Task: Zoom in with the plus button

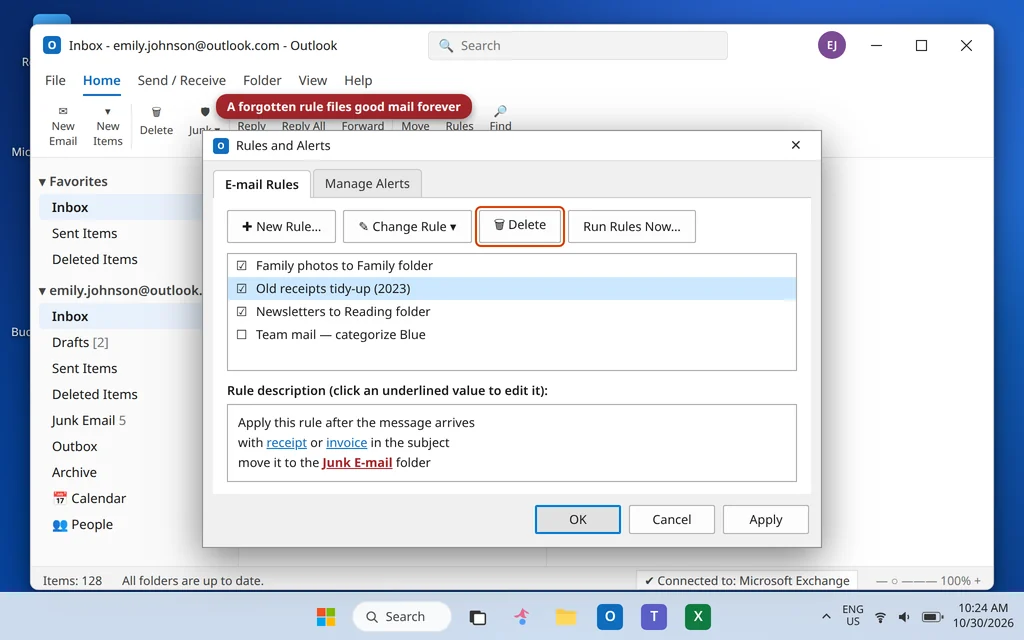Action: (977, 581)
